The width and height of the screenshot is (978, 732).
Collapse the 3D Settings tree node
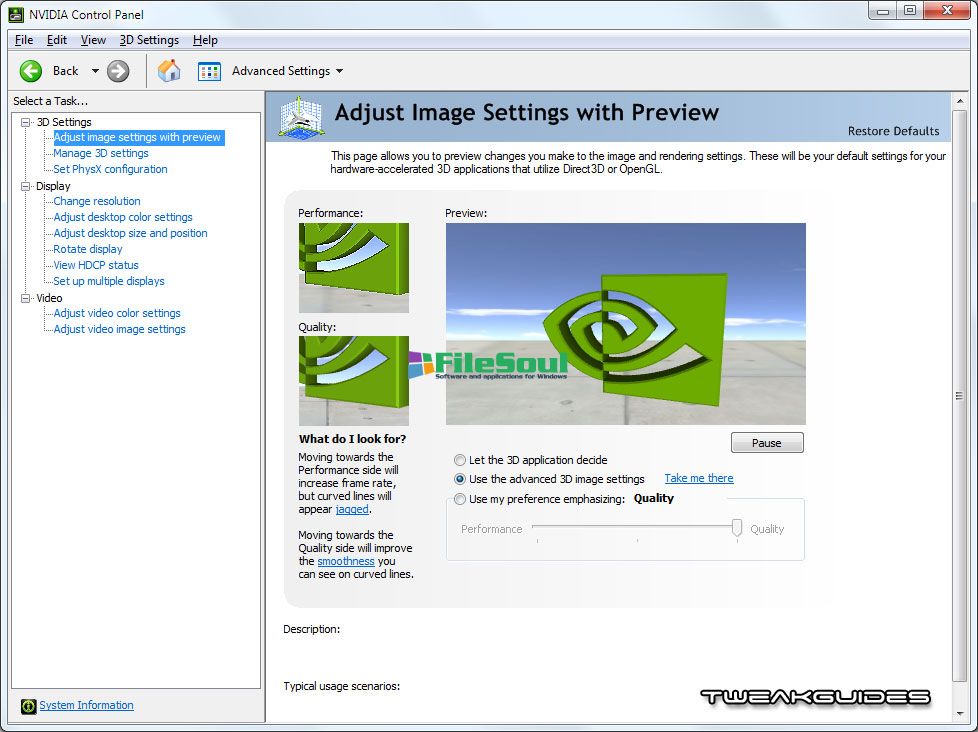tap(26, 122)
